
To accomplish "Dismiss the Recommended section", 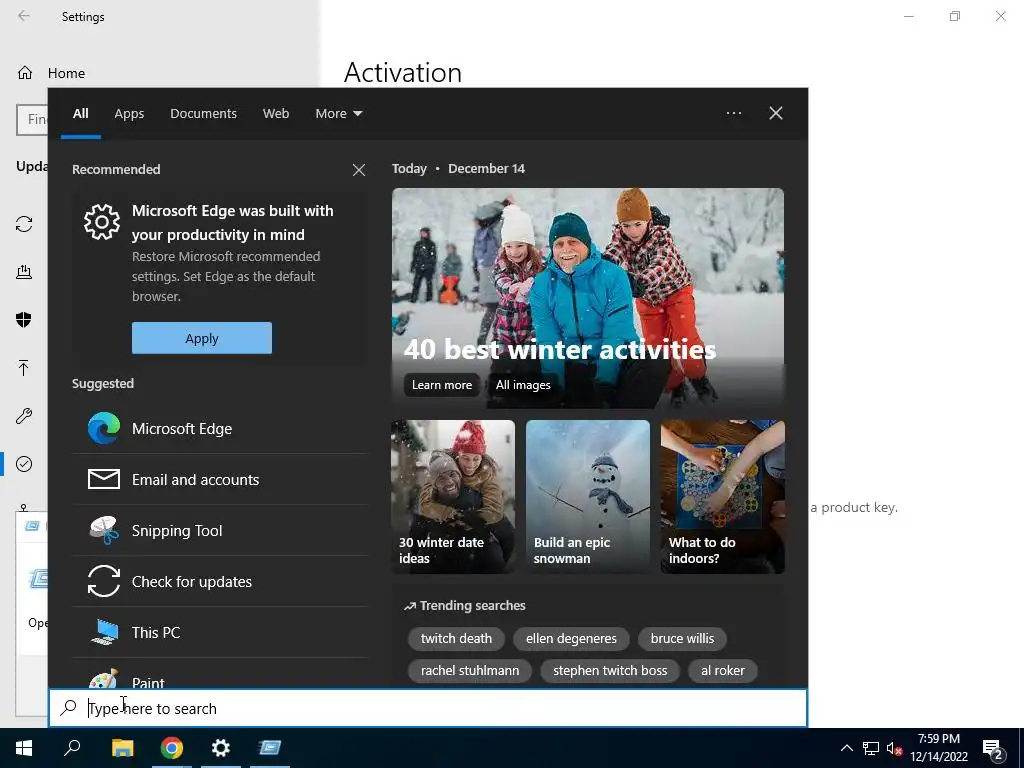I will coord(359,170).
